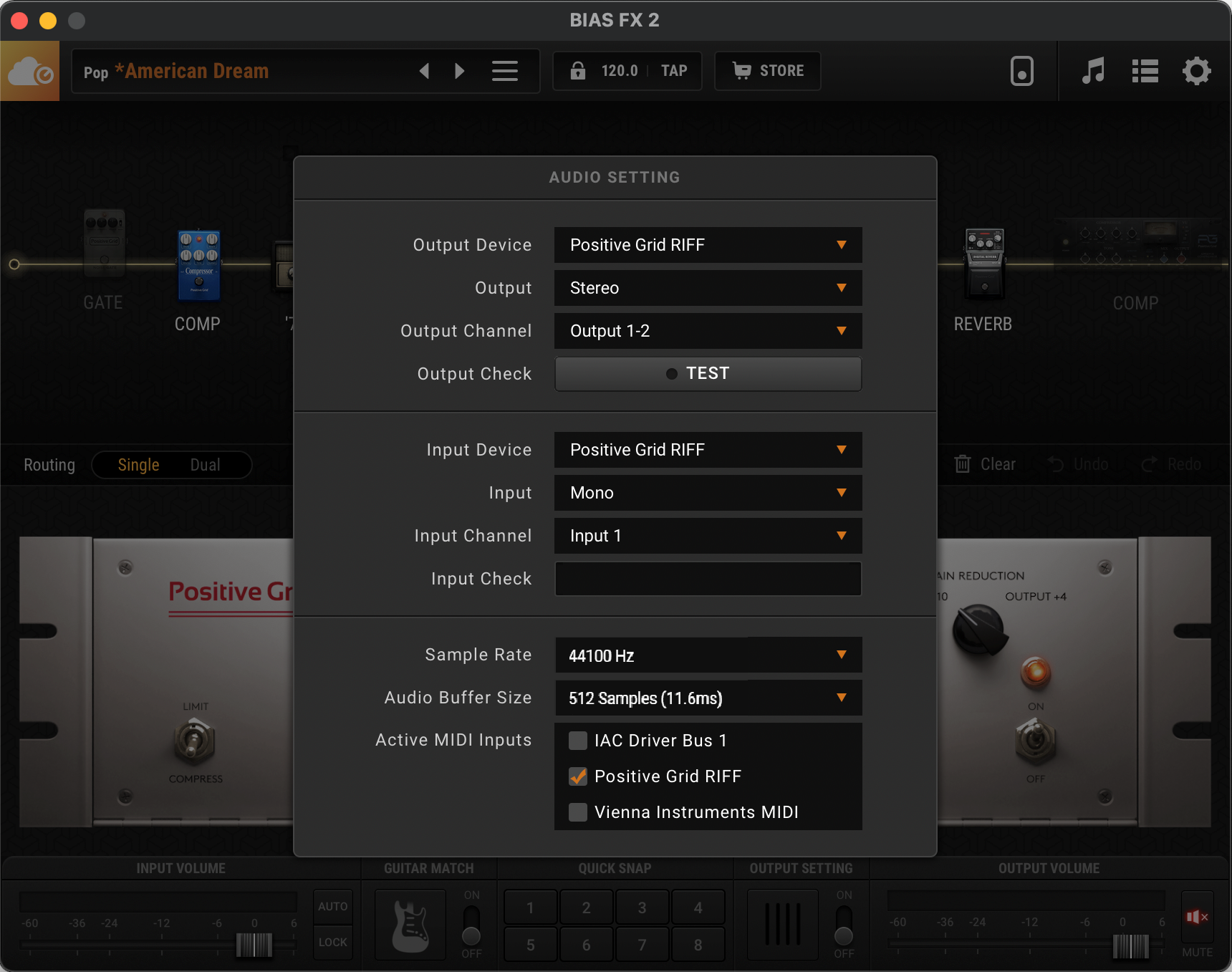Select the REVERB pedal

(x=985, y=263)
